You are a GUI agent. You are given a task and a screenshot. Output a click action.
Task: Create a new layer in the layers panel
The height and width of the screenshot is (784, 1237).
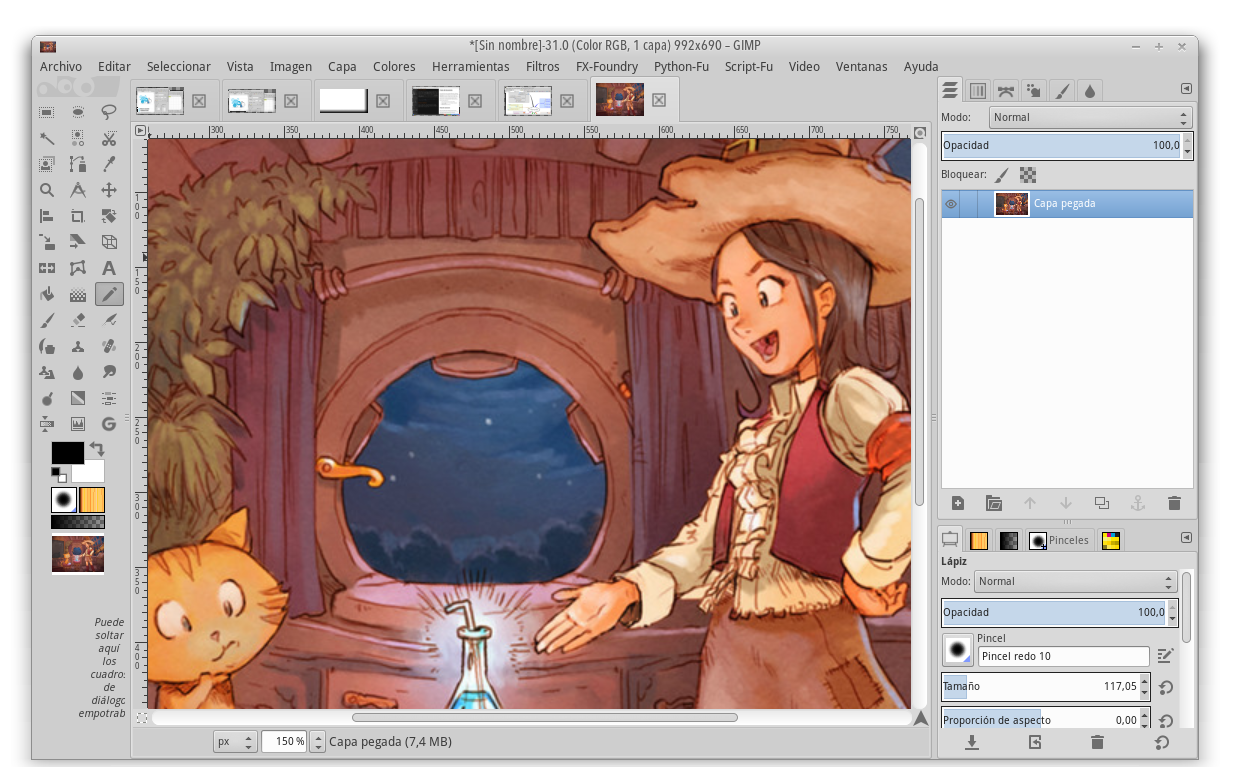click(x=957, y=503)
